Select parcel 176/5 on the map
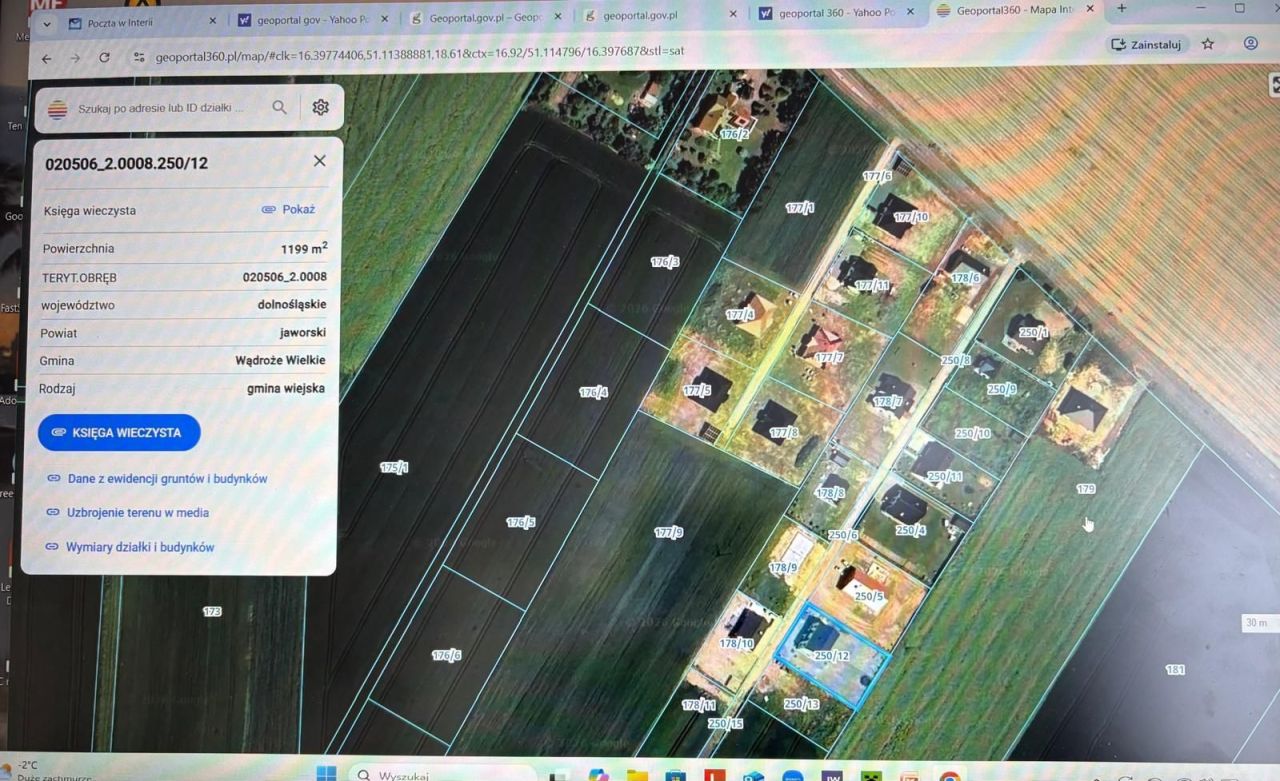The image size is (1280, 781). [x=521, y=522]
